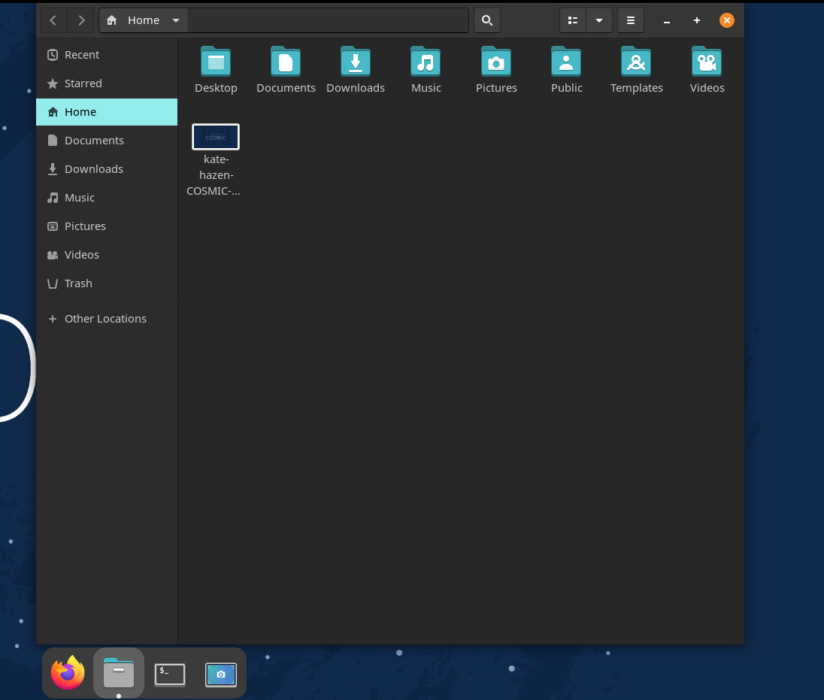This screenshot has height=700, width=824.
Task: Expand the Home path dropdown
Action: 176,20
